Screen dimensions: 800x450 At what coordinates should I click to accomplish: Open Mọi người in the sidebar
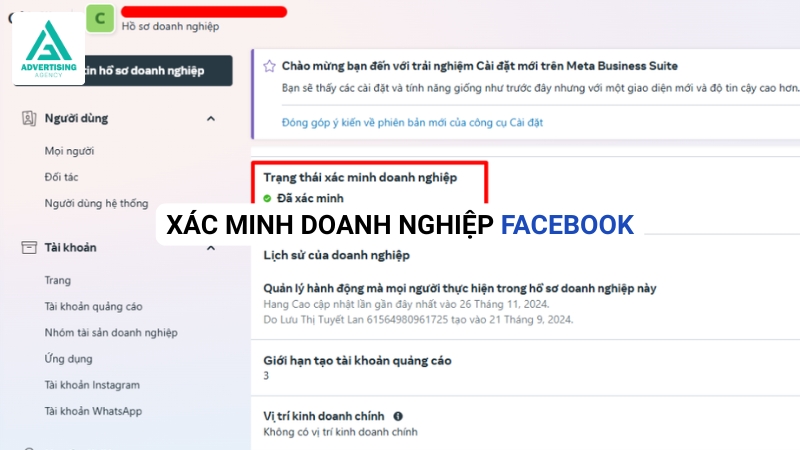(x=69, y=151)
